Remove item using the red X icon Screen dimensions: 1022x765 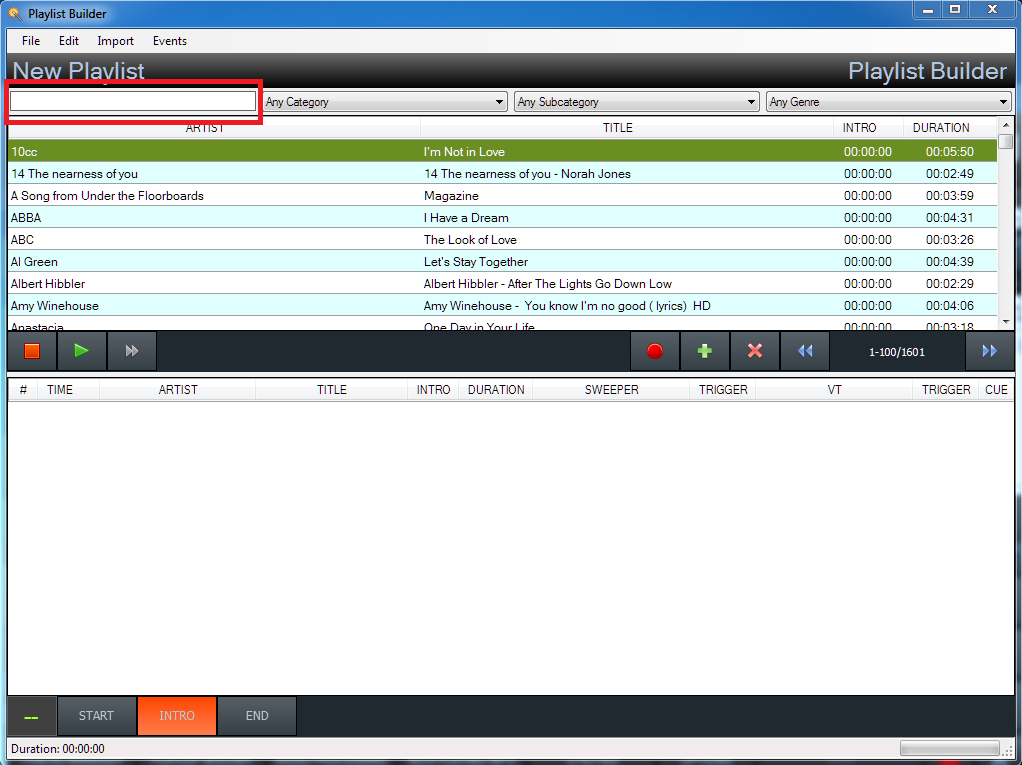tap(755, 351)
